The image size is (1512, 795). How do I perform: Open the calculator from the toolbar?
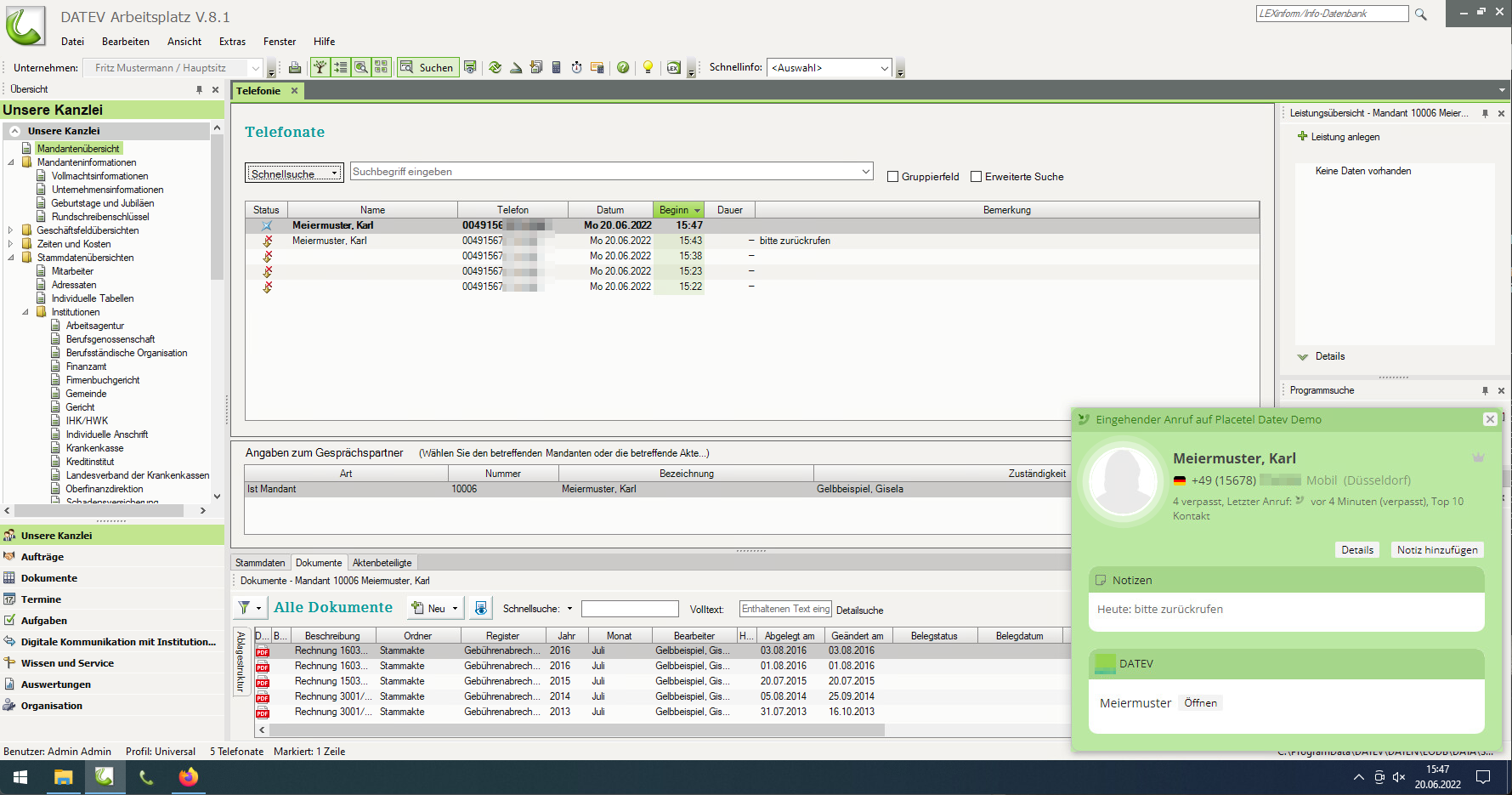[557, 67]
